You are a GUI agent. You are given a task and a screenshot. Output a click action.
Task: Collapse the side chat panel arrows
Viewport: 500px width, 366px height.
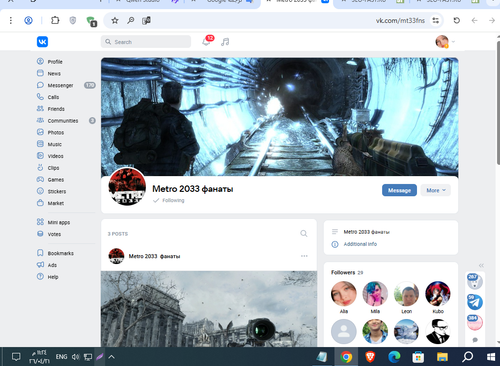(481, 266)
